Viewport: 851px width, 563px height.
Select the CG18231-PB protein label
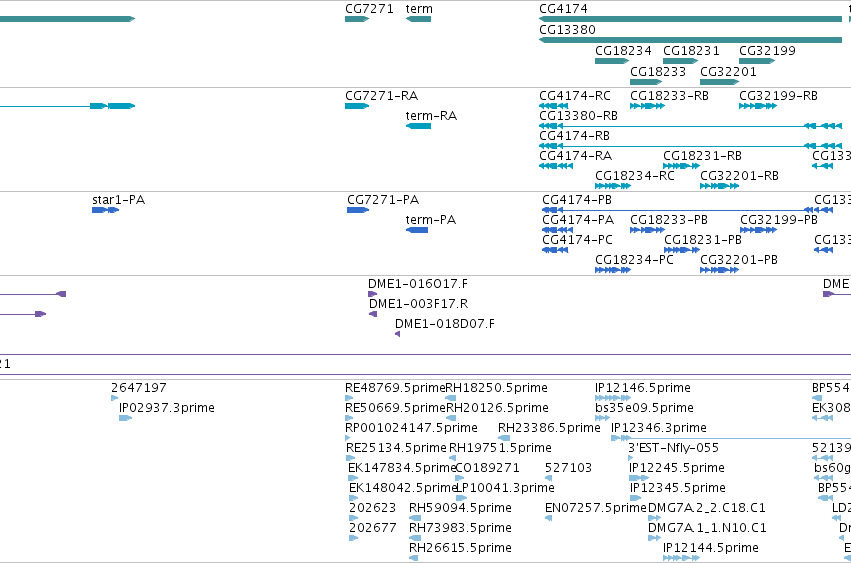tap(703, 241)
